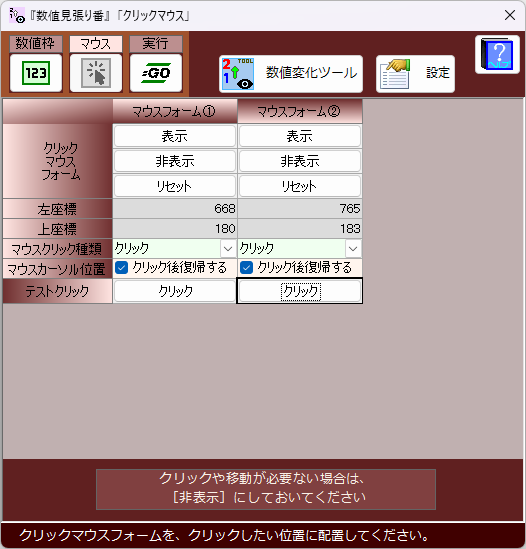This screenshot has height=549, width=526.
Task: Uncheck クリック後復帰する for マウスフォーム②
Action: pos(247,268)
